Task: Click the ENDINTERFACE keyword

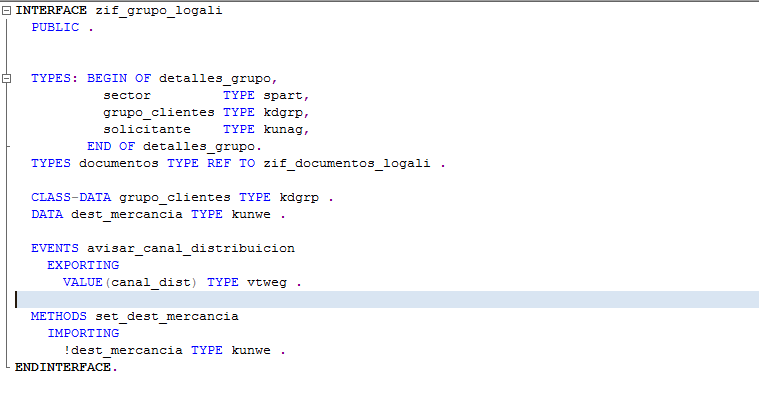Action: 63,367
